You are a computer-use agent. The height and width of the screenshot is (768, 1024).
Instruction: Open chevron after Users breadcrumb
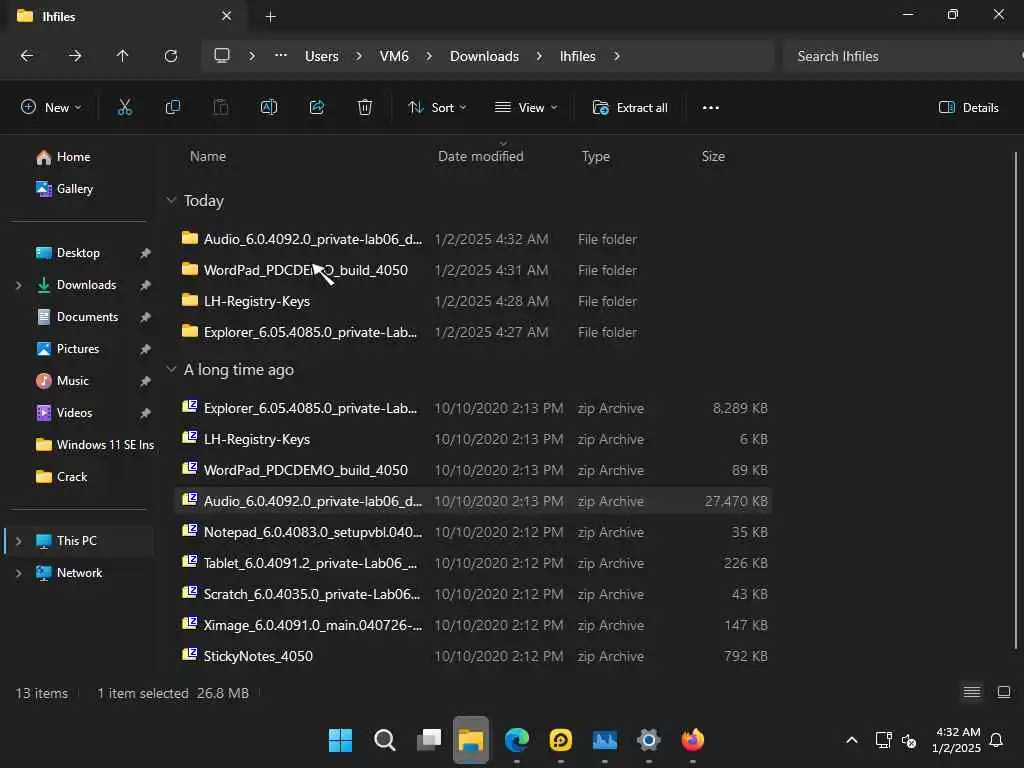(359, 56)
